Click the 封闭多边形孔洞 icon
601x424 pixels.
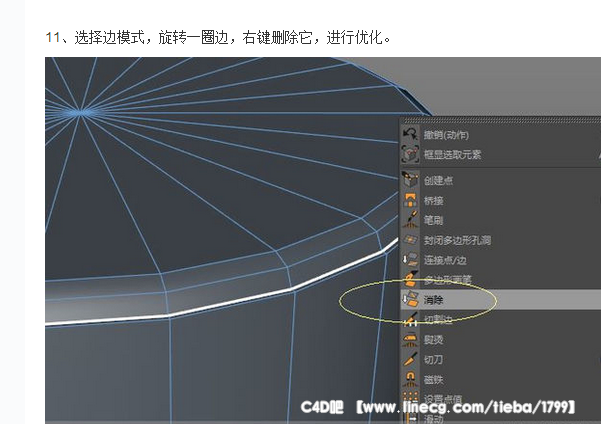click(410, 240)
